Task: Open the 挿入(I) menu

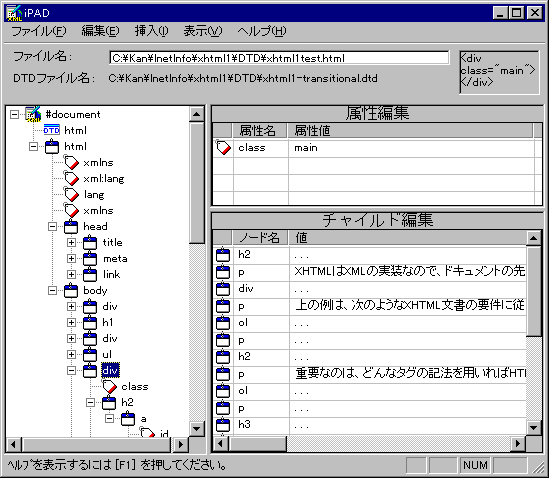Action: click(x=151, y=31)
